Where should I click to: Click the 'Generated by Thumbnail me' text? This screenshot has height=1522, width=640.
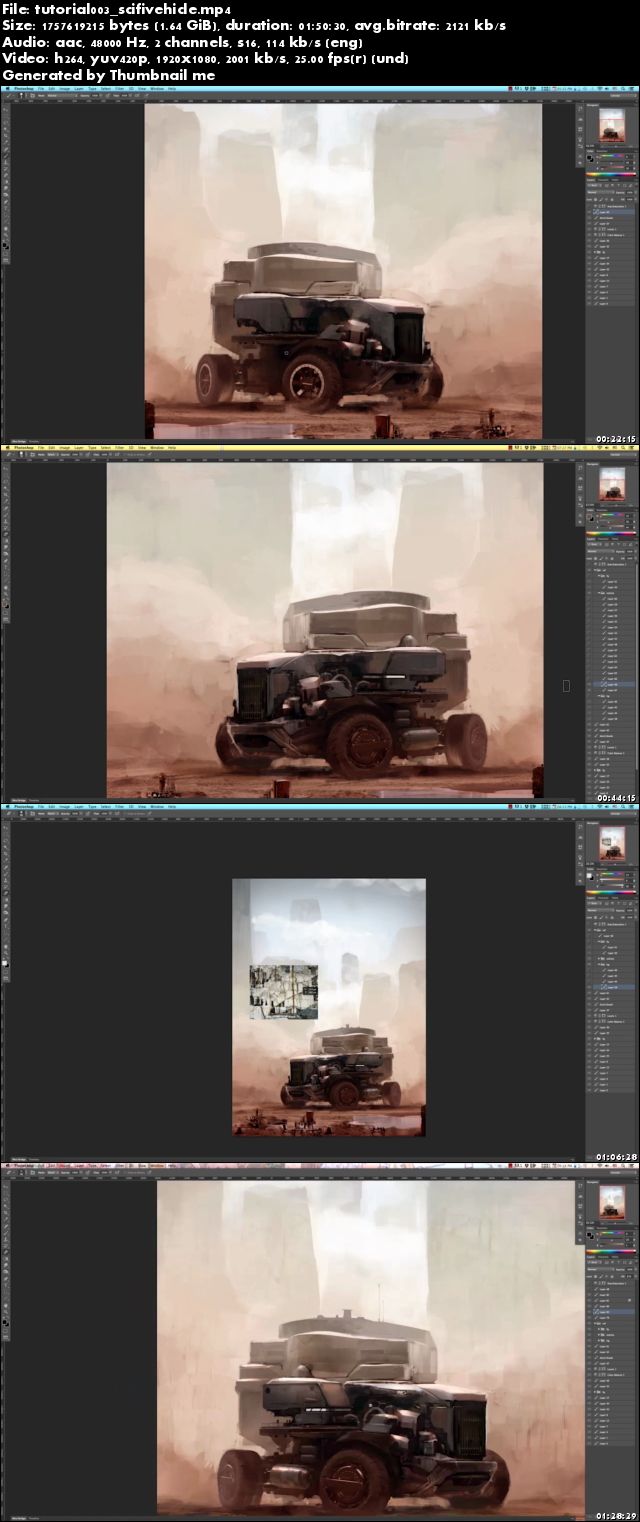108,74
